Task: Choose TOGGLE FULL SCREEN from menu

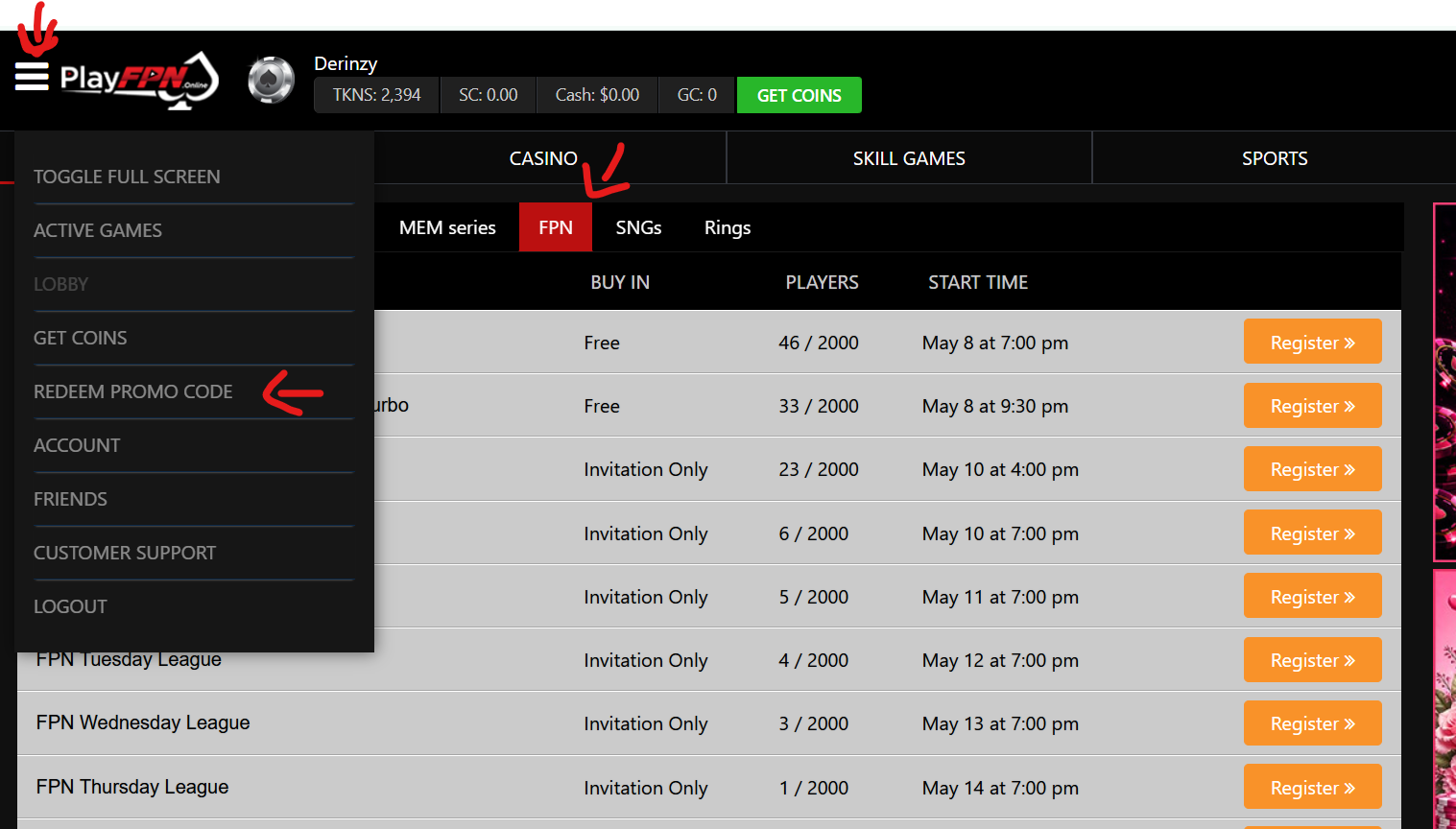Action: (x=127, y=177)
